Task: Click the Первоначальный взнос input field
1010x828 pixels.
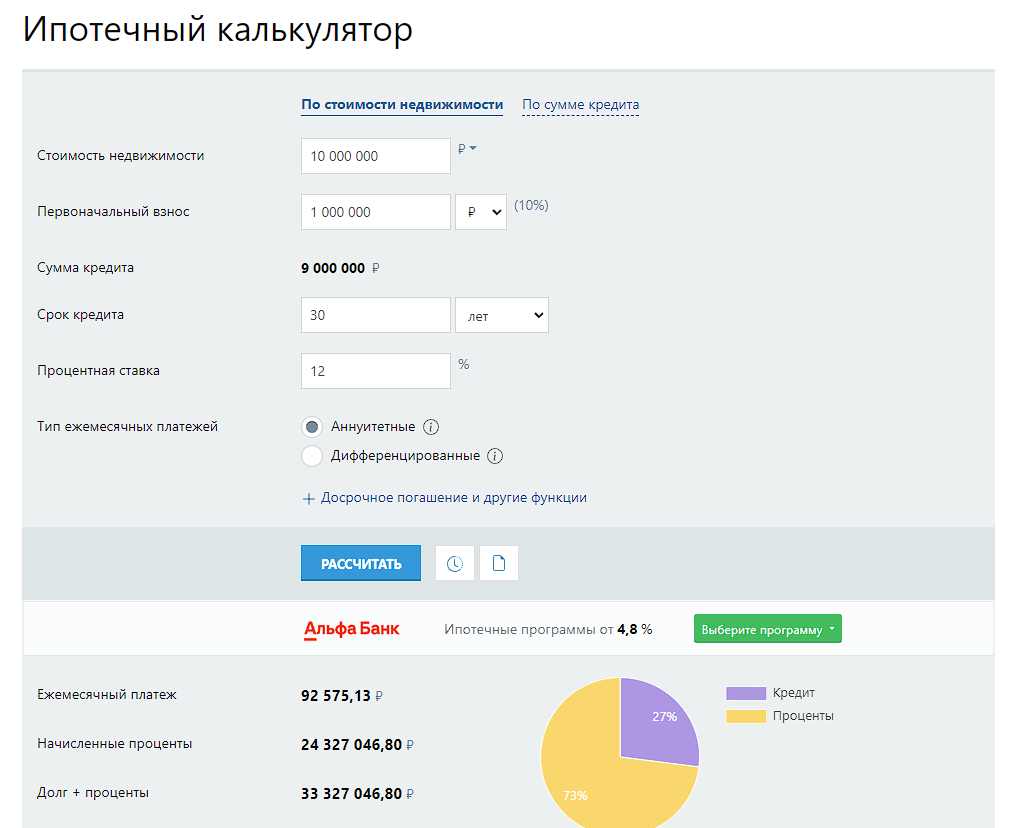Action: tap(376, 212)
